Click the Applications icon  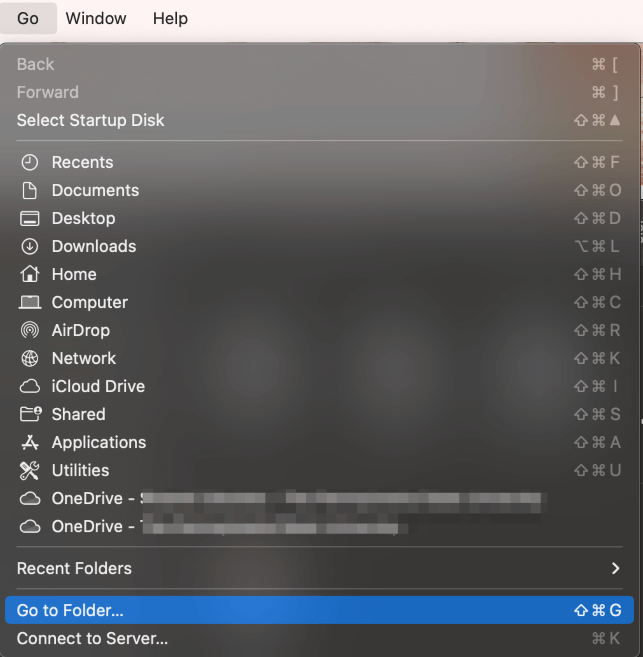pyautogui.click(x=30, y=442)
